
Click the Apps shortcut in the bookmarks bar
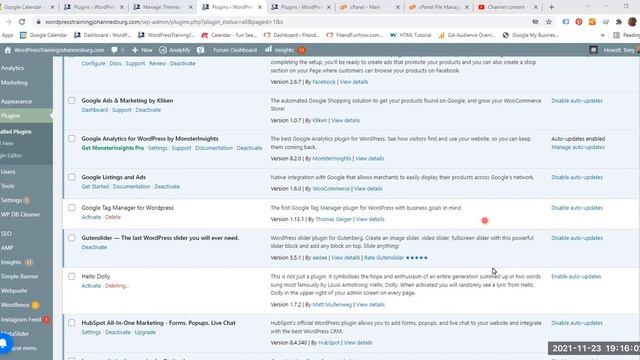point(7,35)
